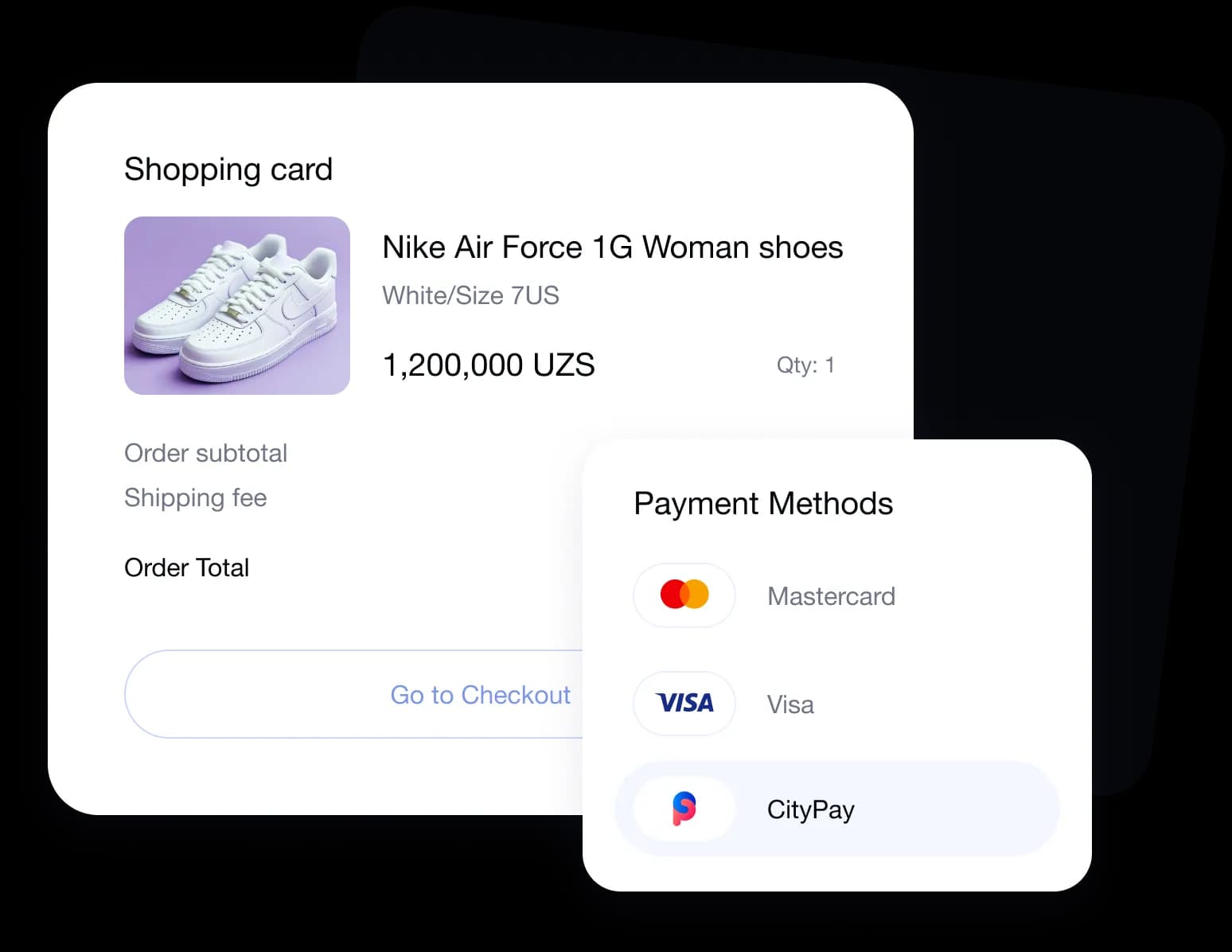Select Mastercard as payment method
Screen dimensions: 1232x952
837,595
